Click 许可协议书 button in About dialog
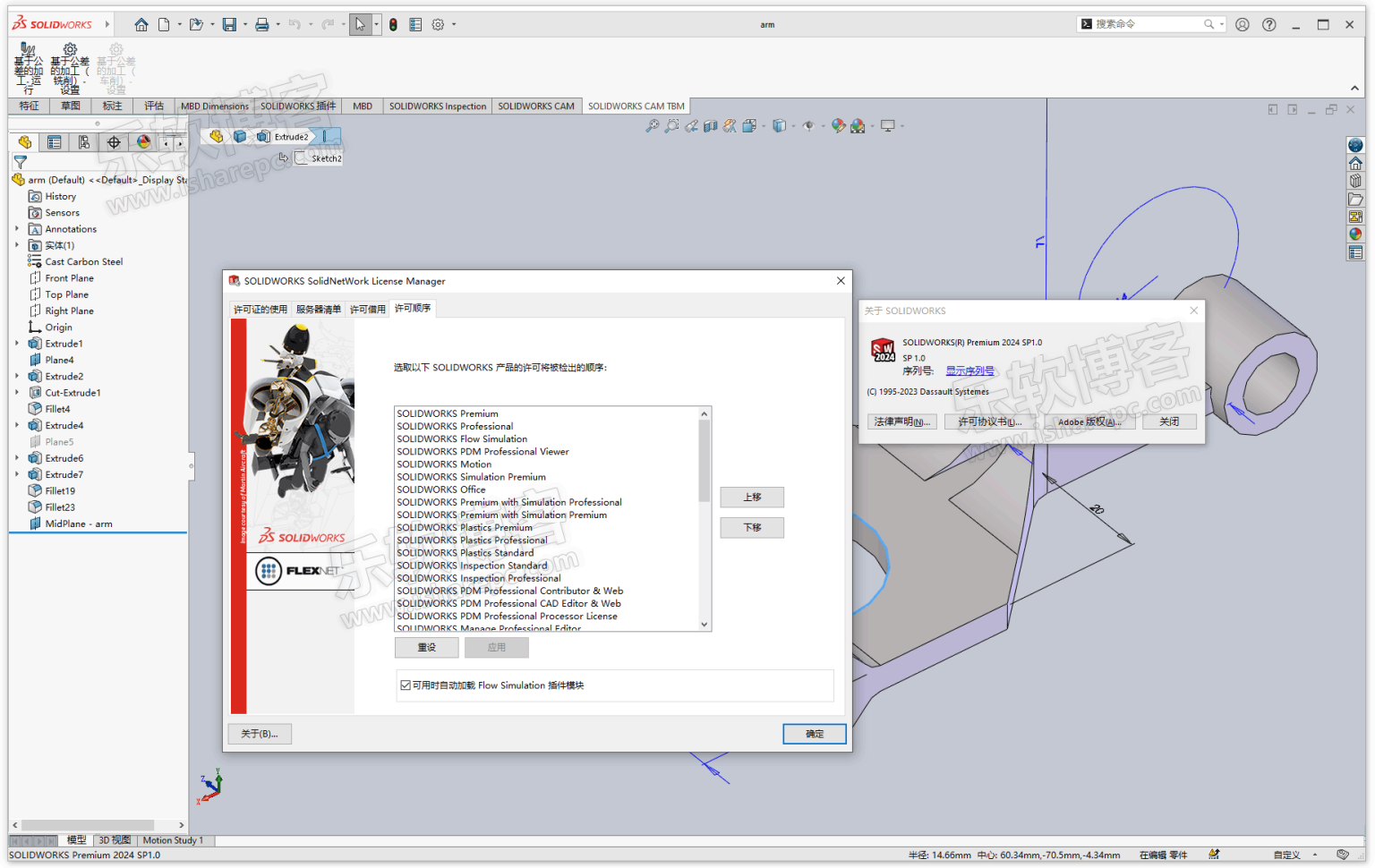This screenshot has width=1375, height=868. [990, 421]
